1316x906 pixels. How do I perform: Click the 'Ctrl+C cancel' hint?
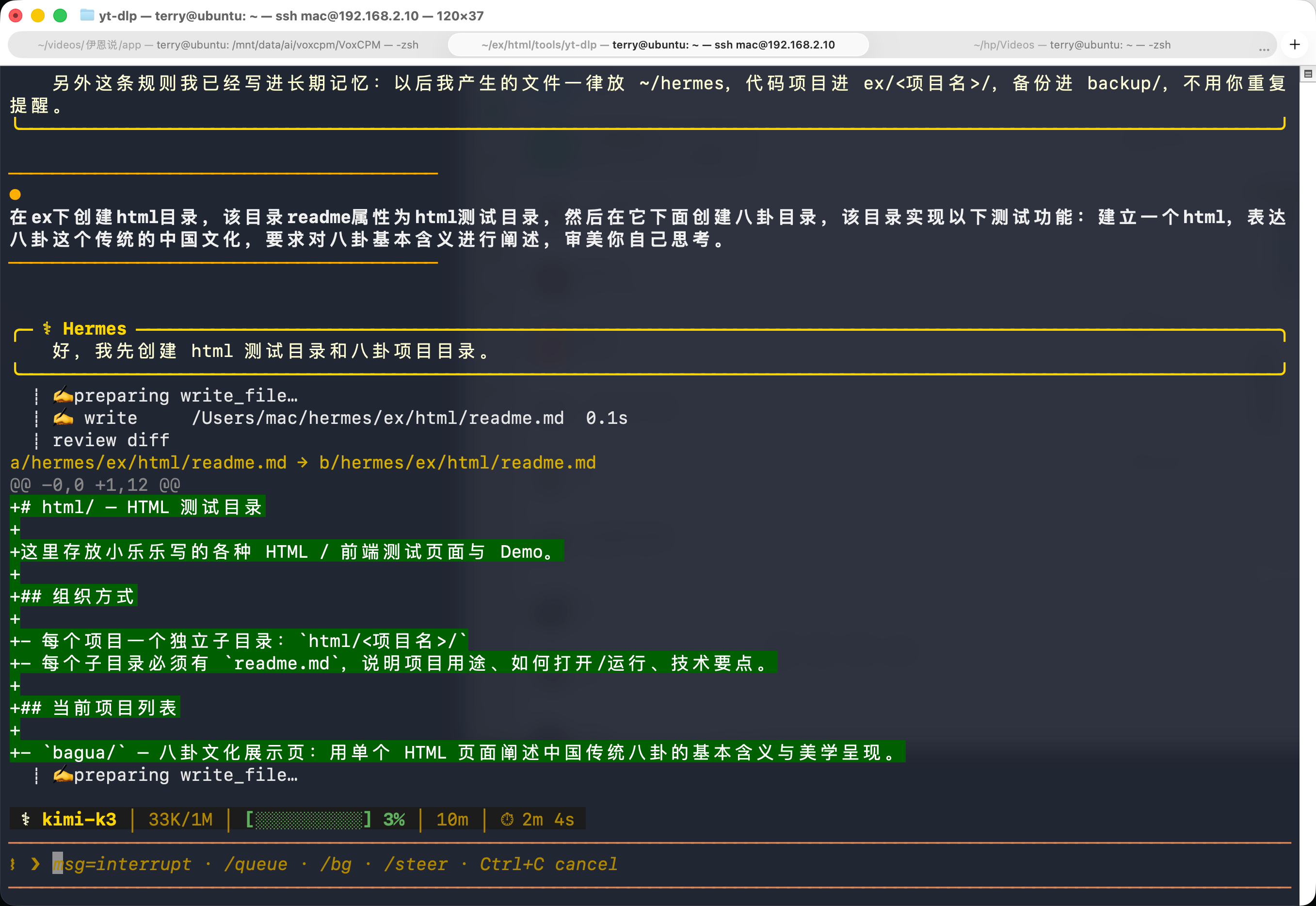(x=548, y=864)
